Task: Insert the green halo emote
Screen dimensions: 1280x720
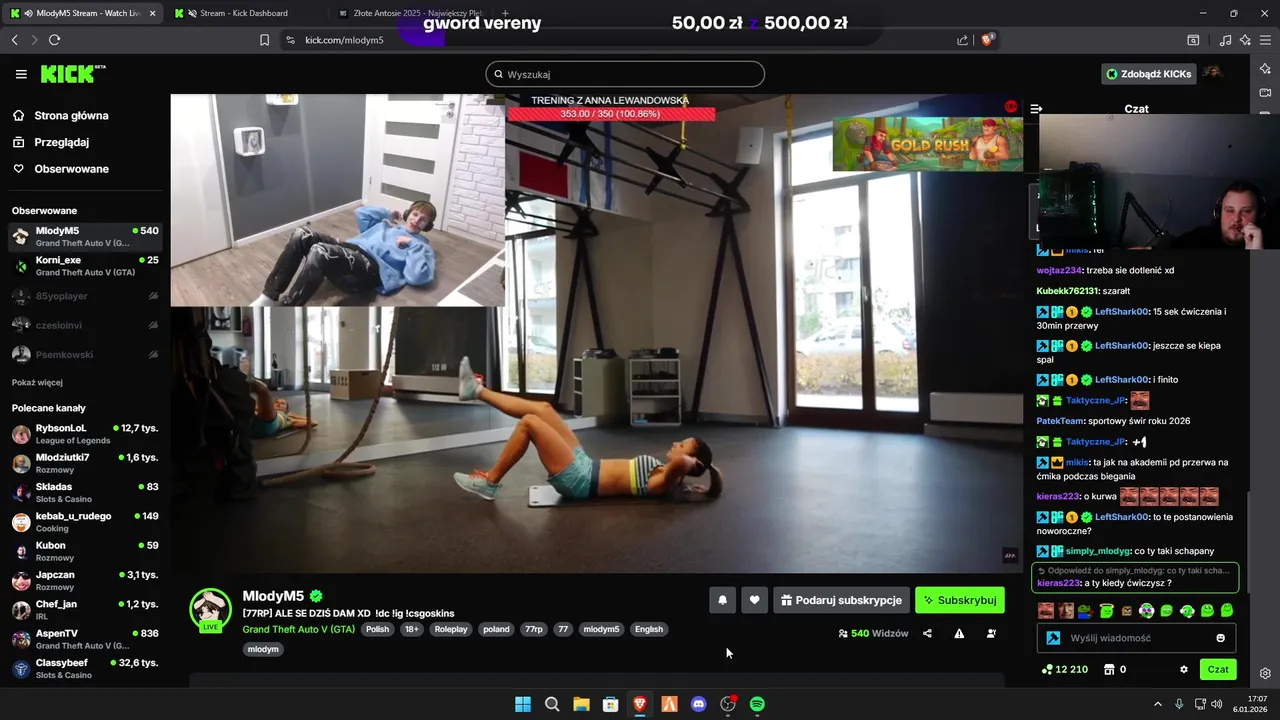Action: tap(1106, 611)
